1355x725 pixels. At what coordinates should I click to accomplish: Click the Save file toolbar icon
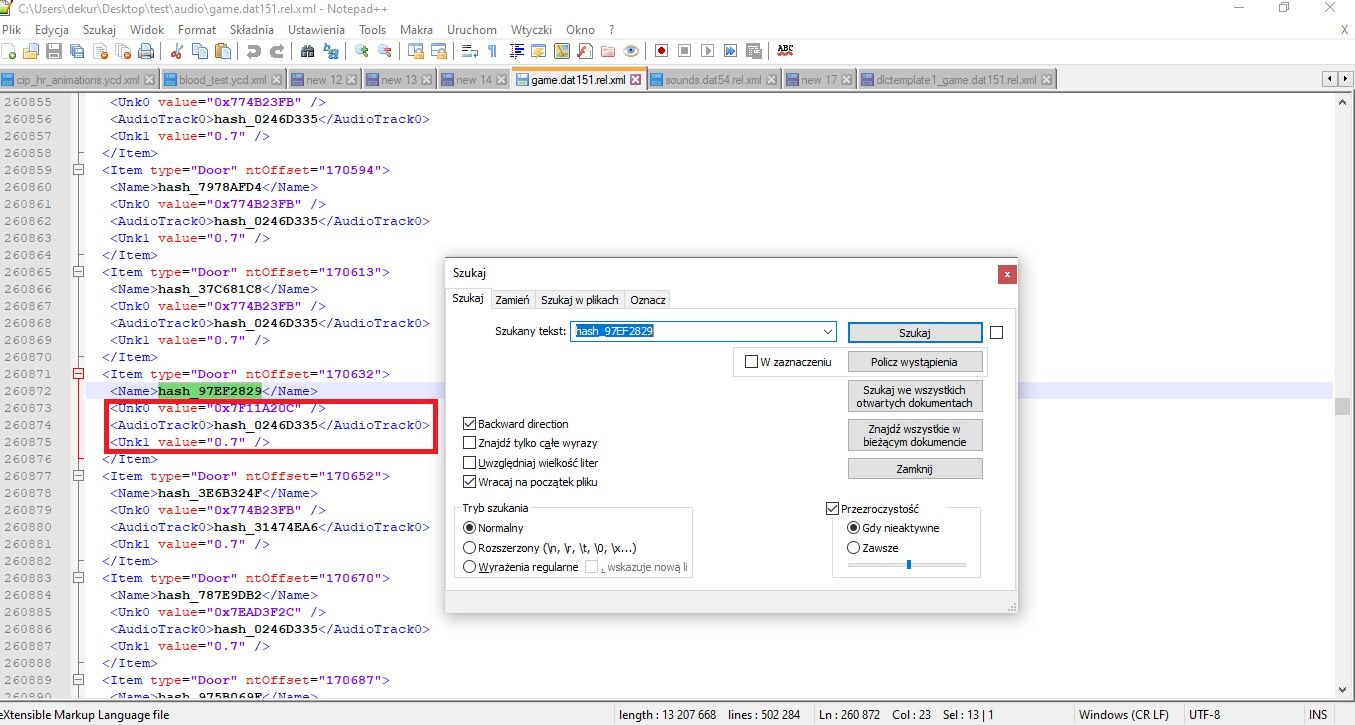pyautogui.click(x=53, y=51)
